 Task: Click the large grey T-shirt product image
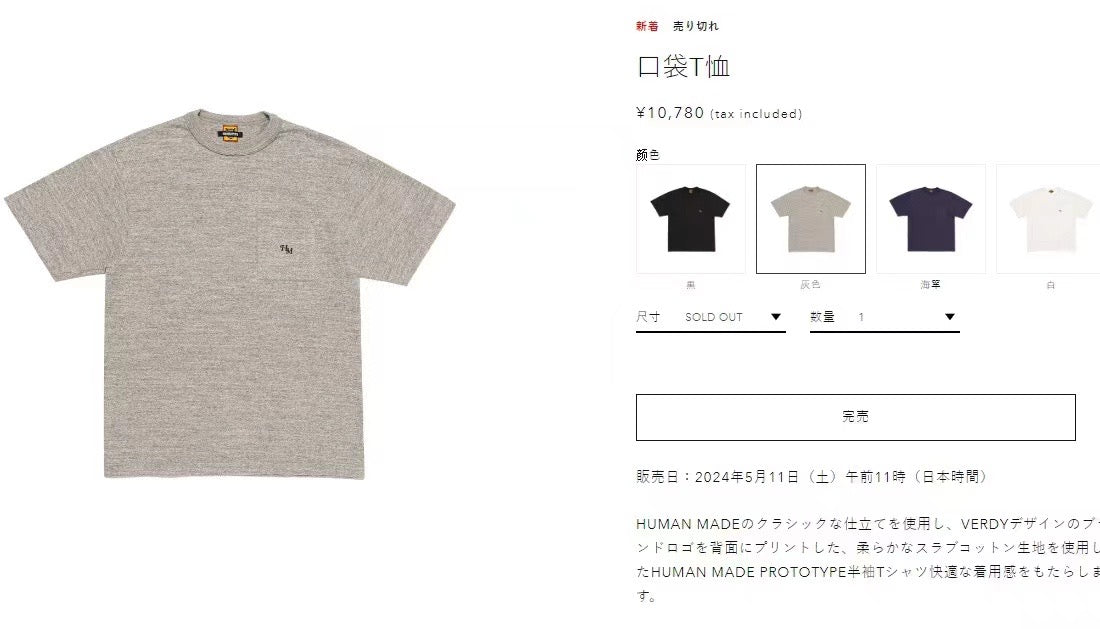point(230,295)
